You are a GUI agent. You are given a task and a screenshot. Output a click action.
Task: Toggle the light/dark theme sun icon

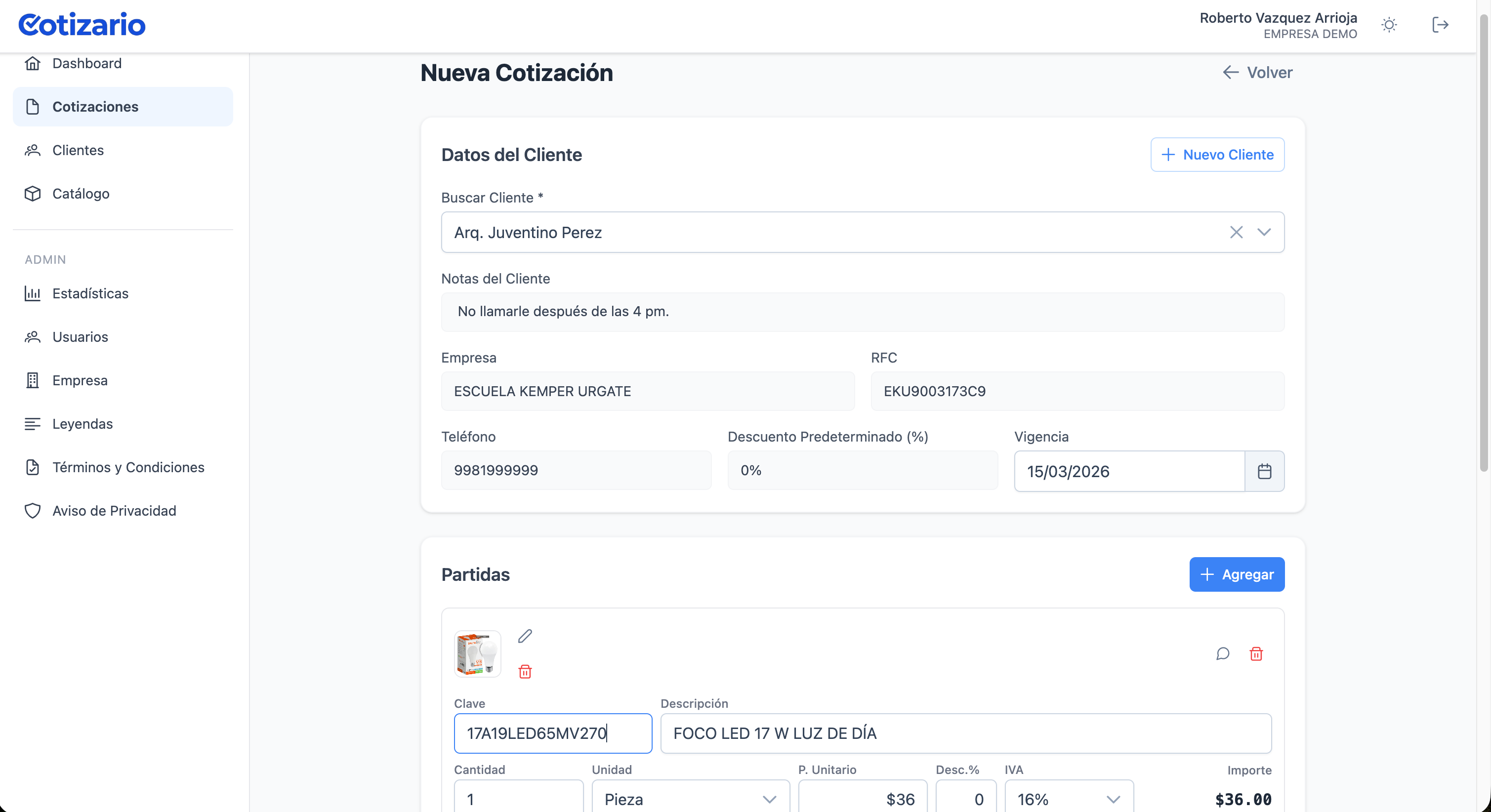point(1389,25)
